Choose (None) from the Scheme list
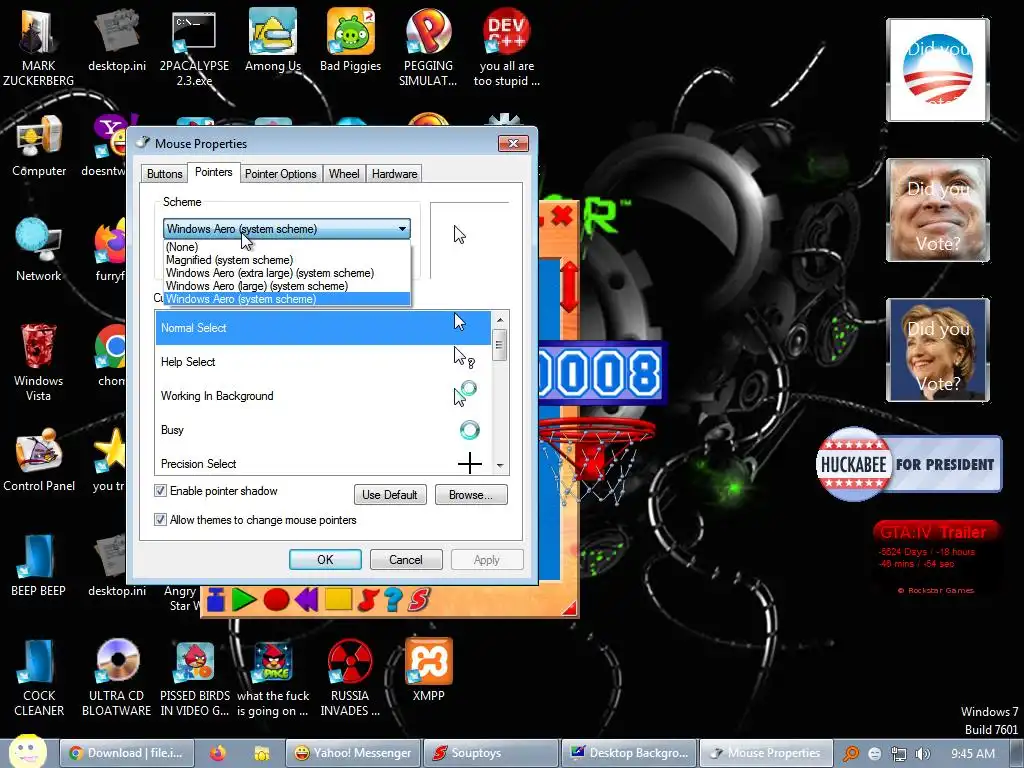 [x=287, y=247]
